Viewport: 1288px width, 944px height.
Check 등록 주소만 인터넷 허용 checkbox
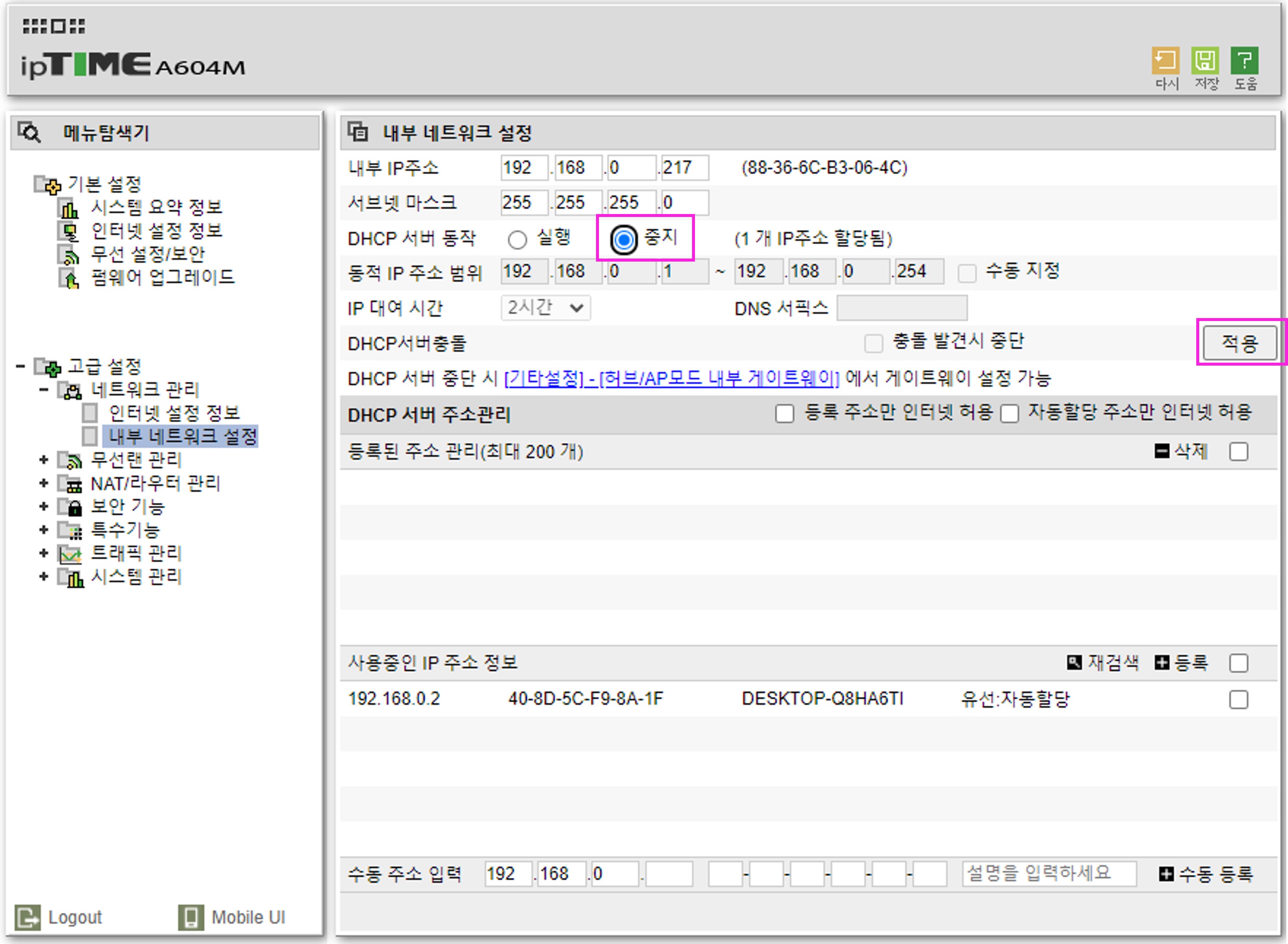click(784, 413)
